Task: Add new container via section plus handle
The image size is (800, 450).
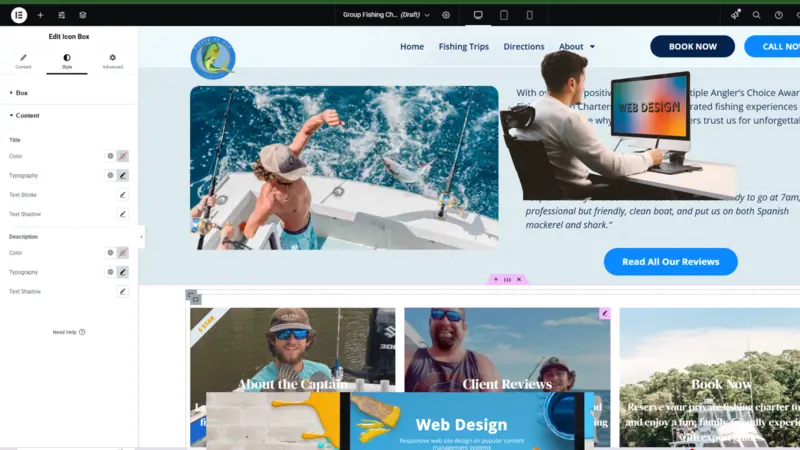Action: tap(495, 280)
